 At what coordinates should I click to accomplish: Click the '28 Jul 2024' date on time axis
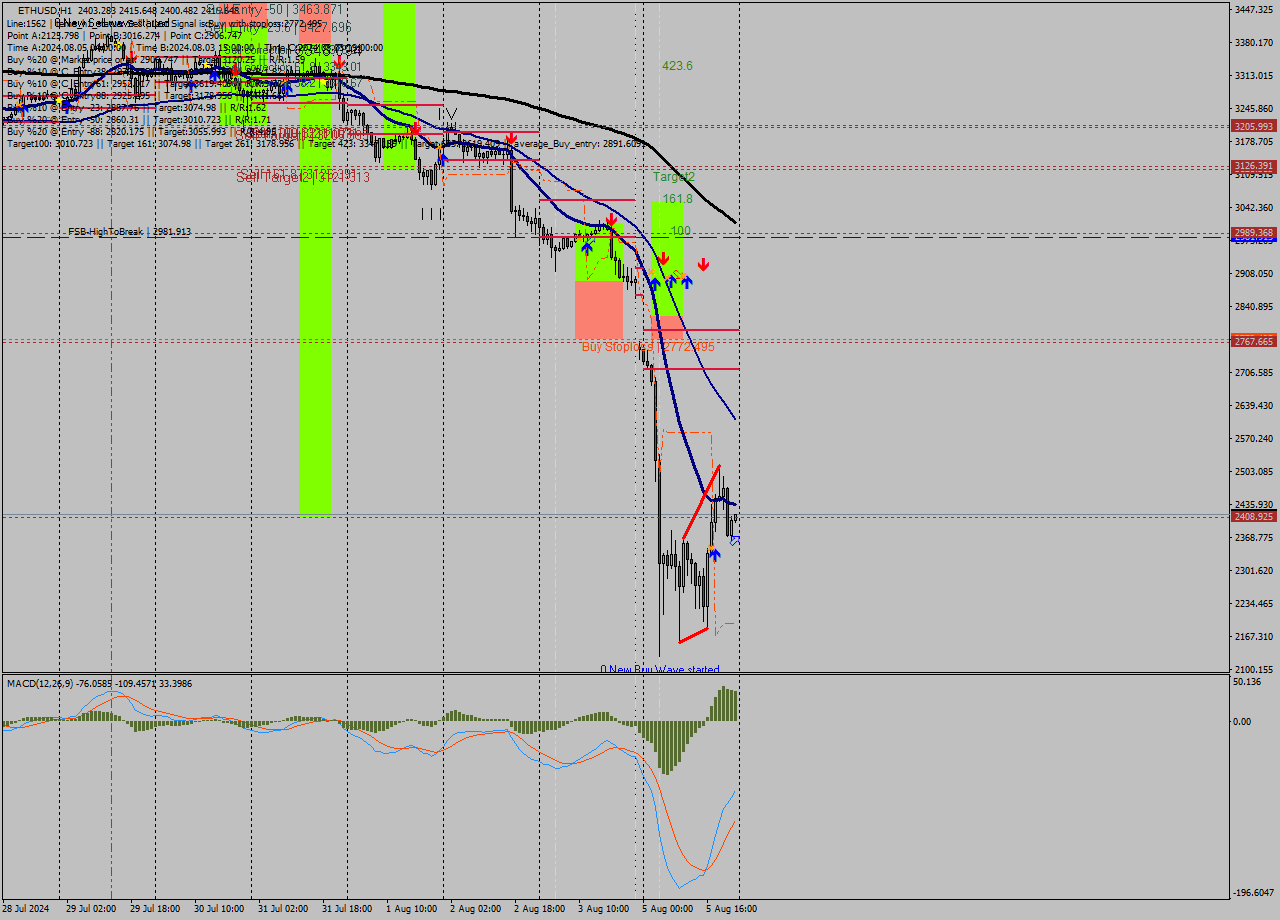coord(27,909)
